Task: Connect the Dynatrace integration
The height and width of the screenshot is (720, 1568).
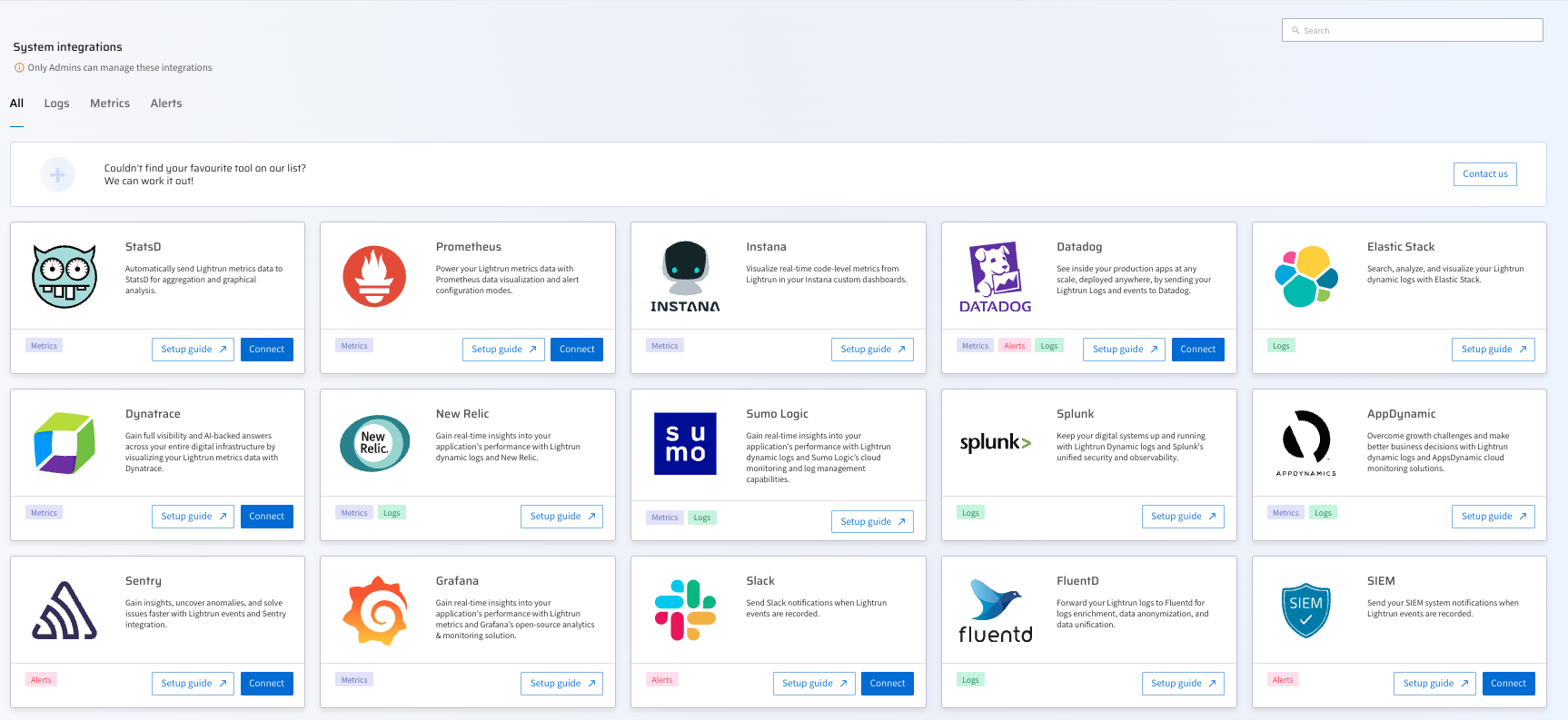Action: 267,517
